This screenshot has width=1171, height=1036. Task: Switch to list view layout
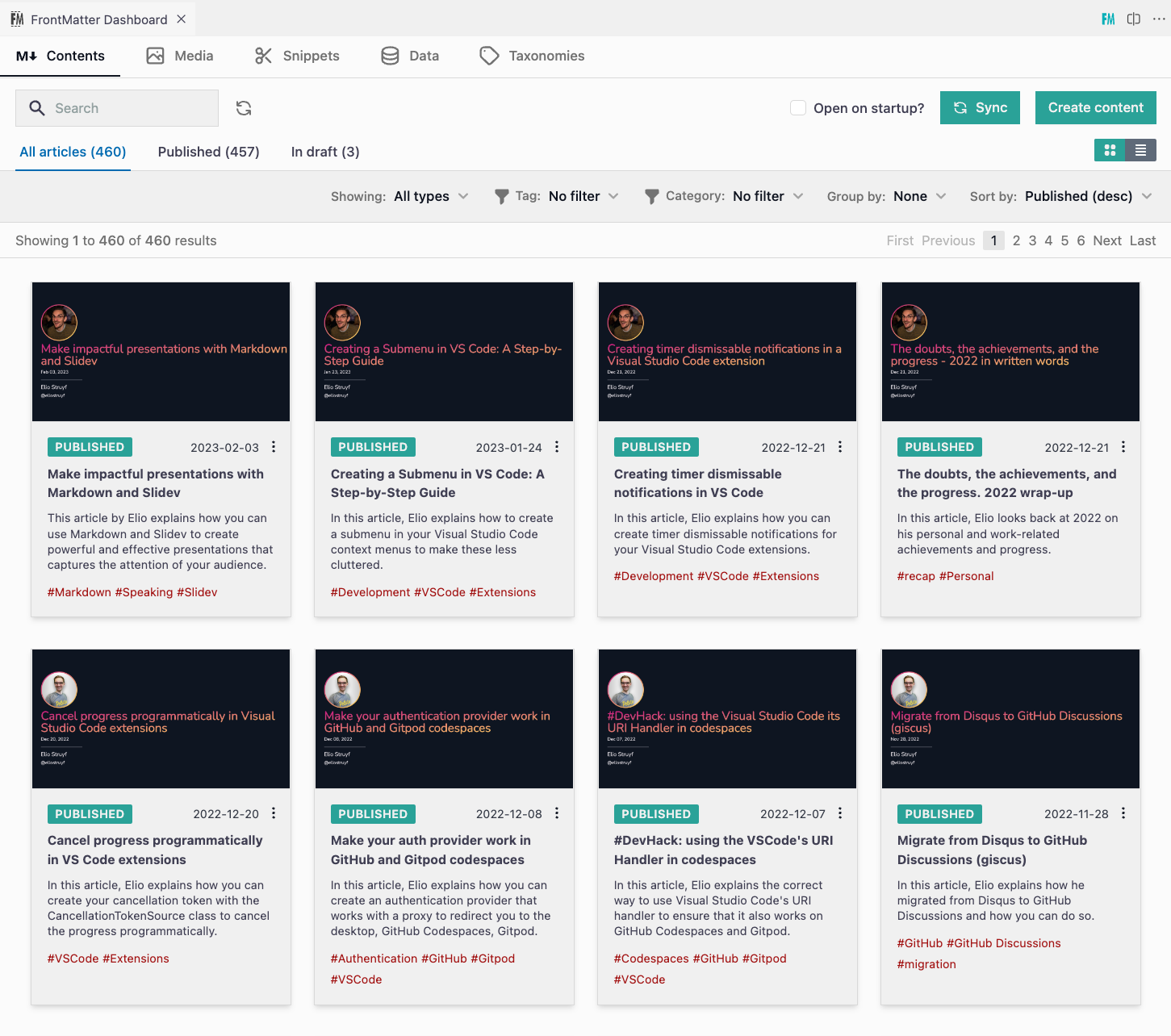pyautogui.click(x=1140, y=150)
